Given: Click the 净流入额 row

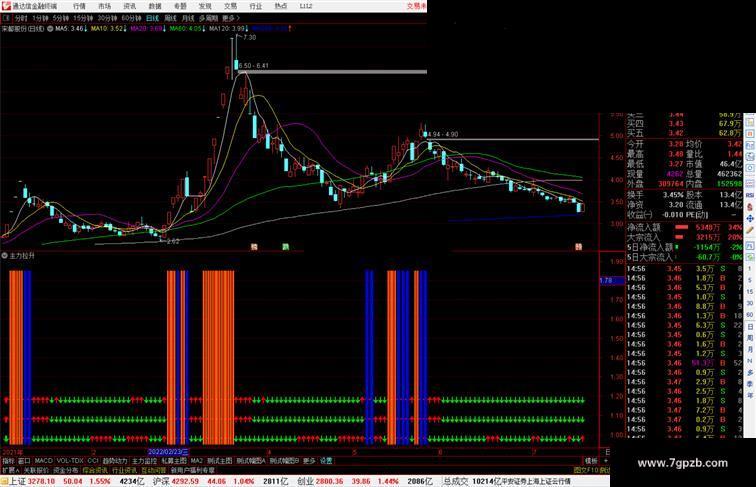Looking at the screenshot, I should [x=684, y=227].
